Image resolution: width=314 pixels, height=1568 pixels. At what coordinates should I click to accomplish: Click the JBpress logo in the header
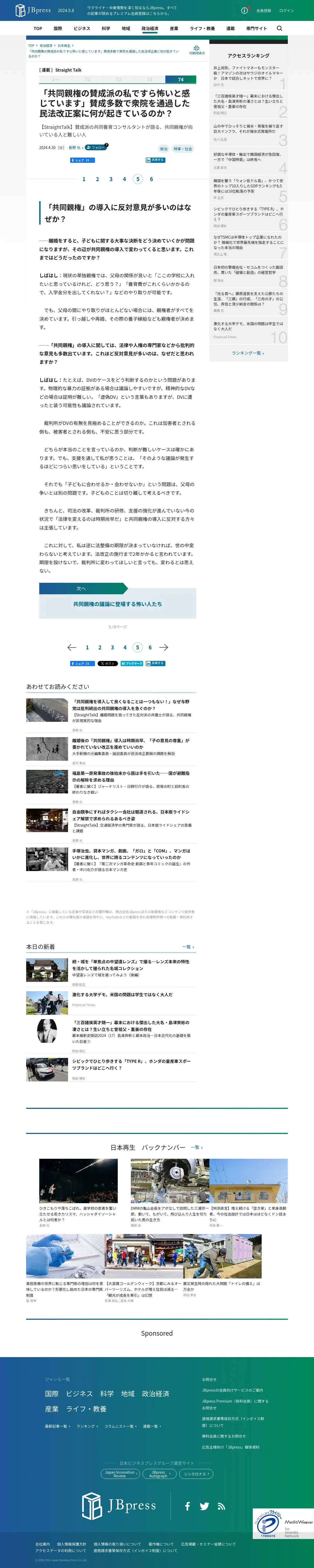(x=33, y=10)
